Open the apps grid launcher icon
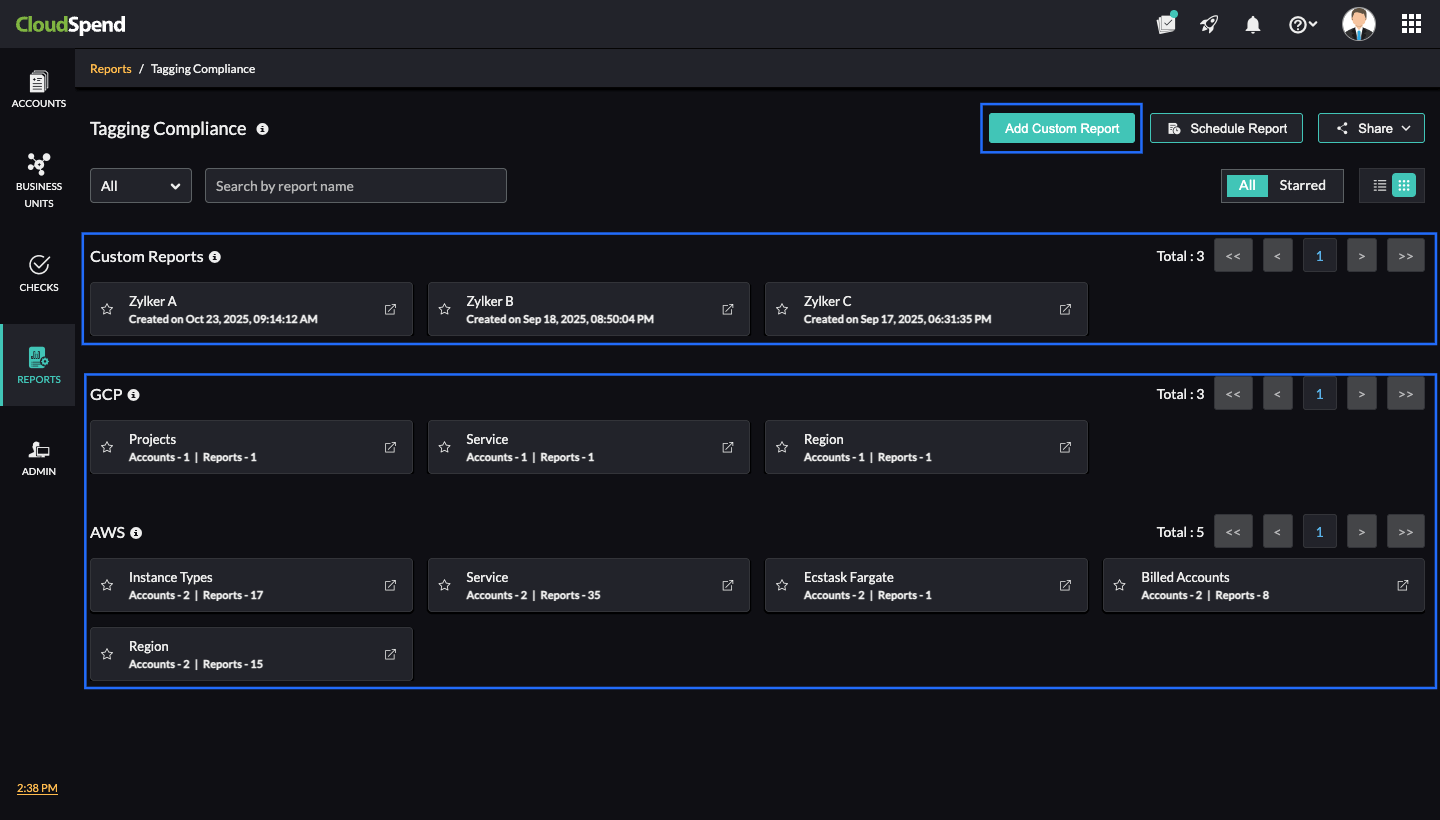1440x820 pixels. [1411, 25]
